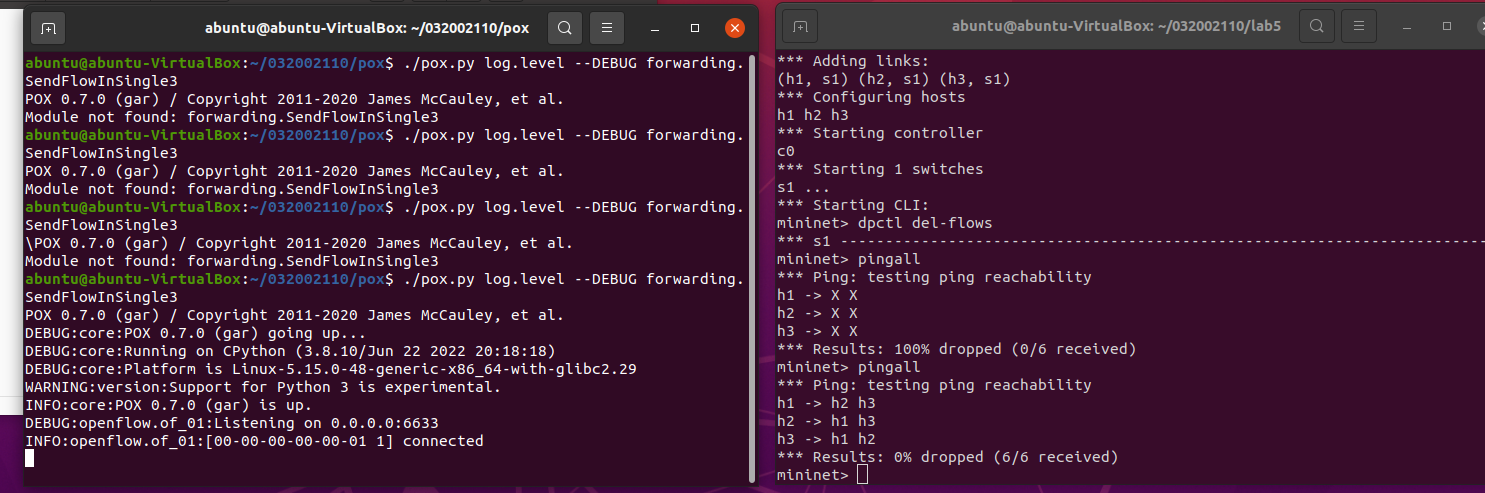Click the 'h1 -> X X' ping result
This screenshot has height=493, width=1485.
pos(817,296)
